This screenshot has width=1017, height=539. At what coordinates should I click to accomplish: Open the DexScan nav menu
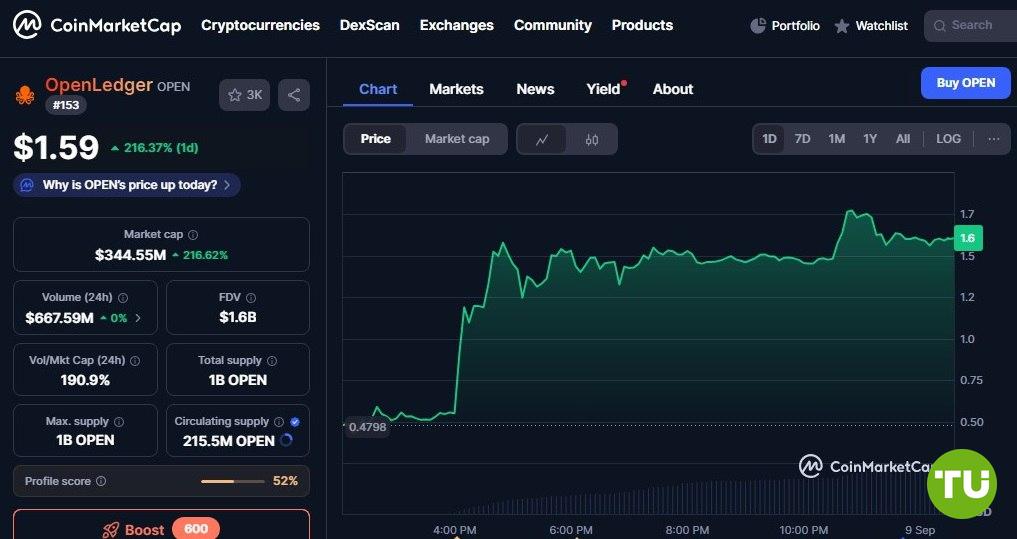click(370, 25)
